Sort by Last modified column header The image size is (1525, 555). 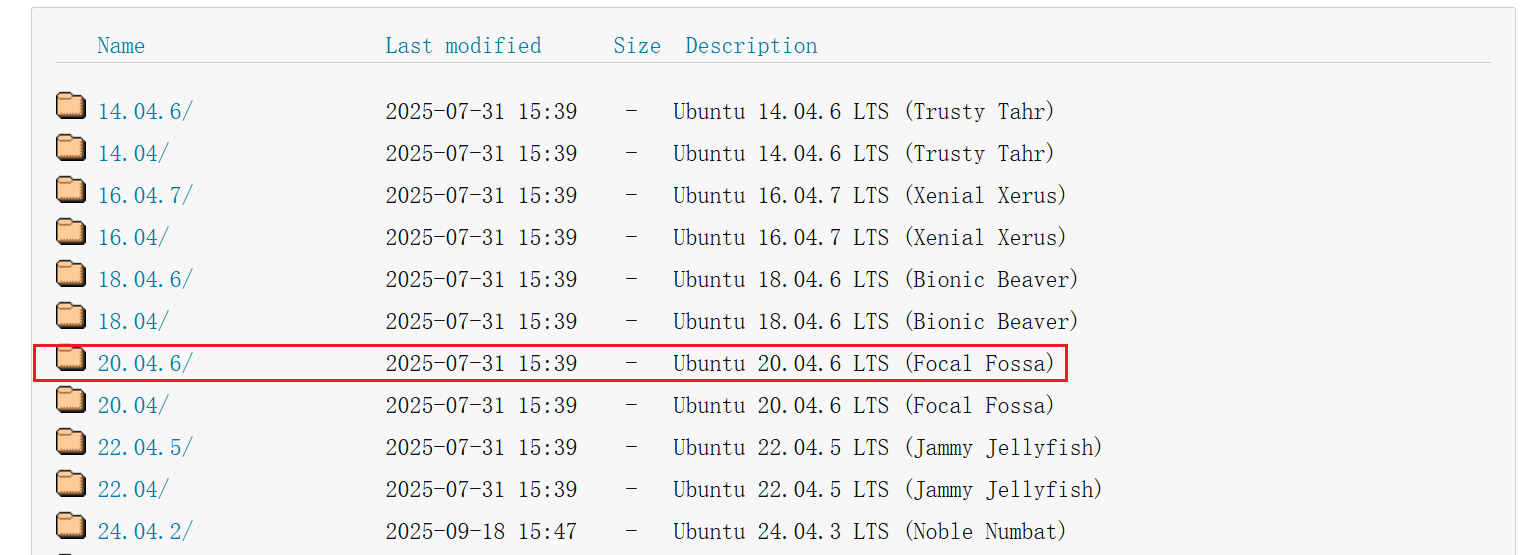click(x=463, y=46)
